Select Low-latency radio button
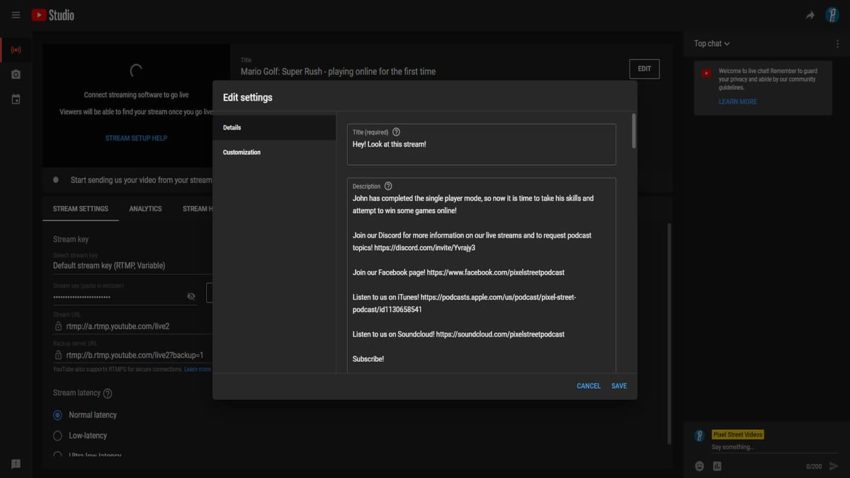This screenshot has width=850, height=478. coord(57,436)
